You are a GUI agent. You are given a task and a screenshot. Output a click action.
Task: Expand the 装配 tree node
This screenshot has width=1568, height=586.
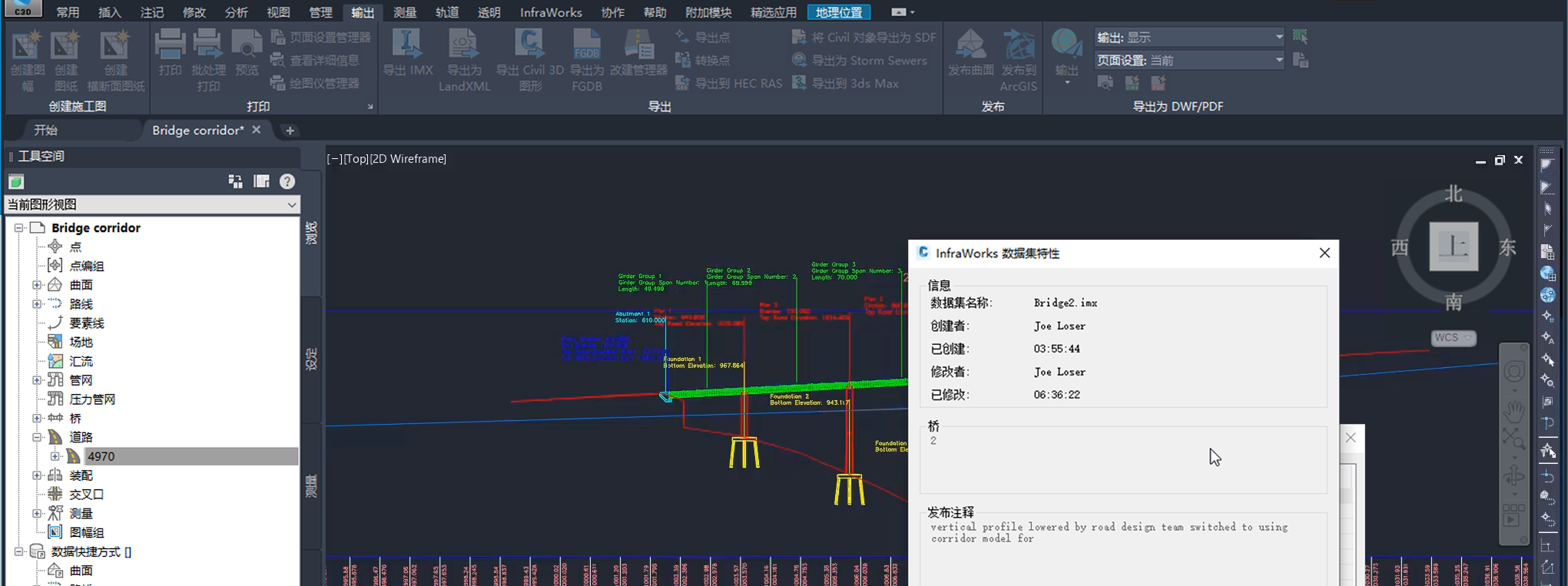[x=37, y=475]
